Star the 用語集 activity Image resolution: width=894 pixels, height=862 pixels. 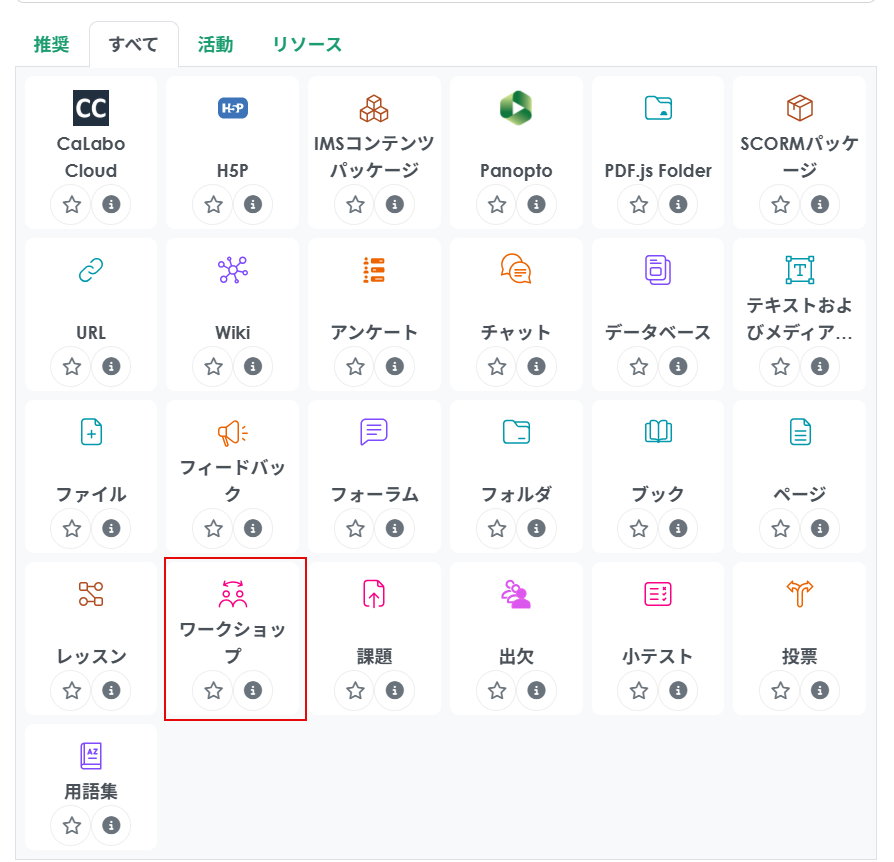pos(72,825)
